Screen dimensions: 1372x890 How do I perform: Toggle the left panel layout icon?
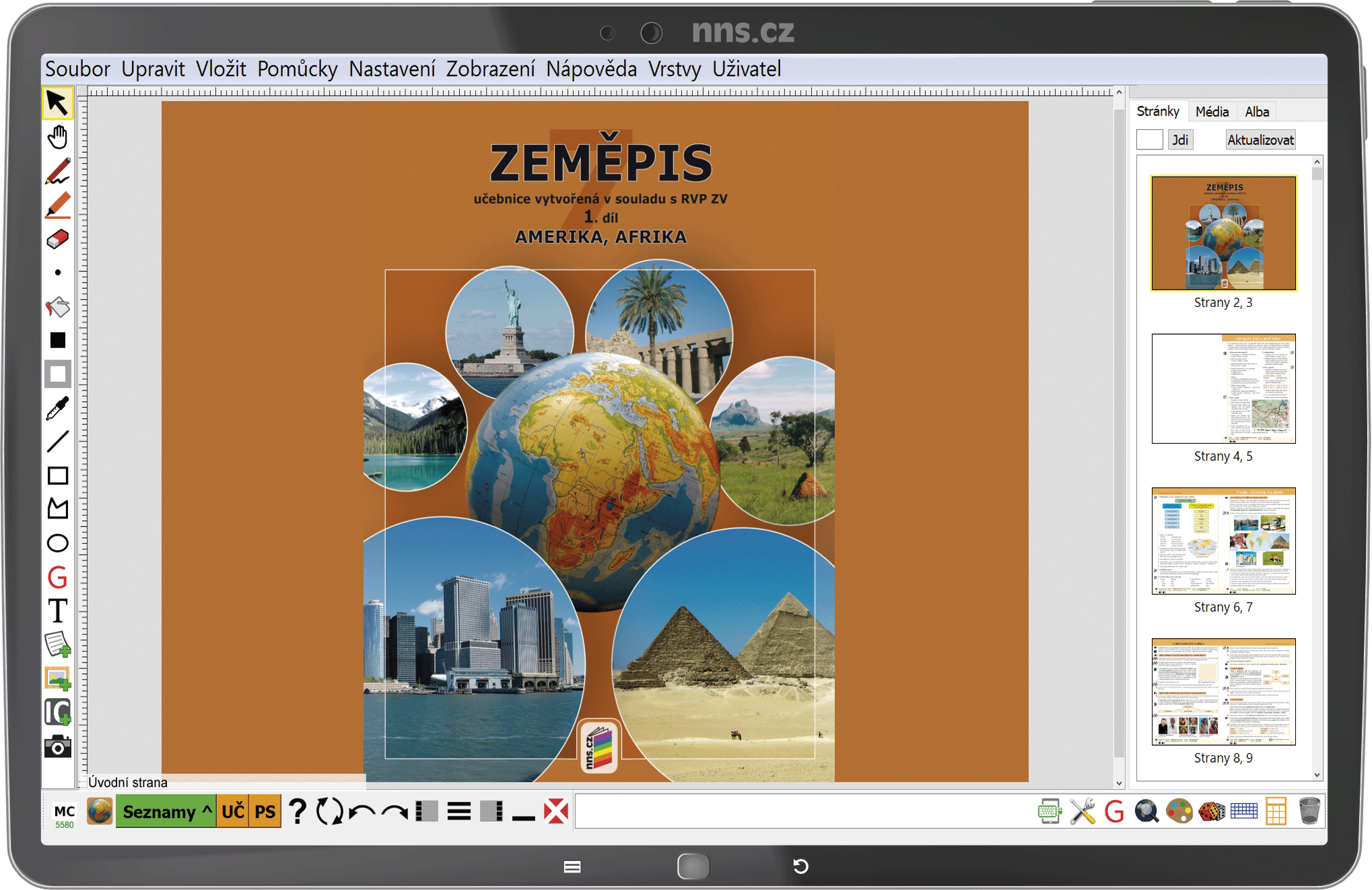427,811
